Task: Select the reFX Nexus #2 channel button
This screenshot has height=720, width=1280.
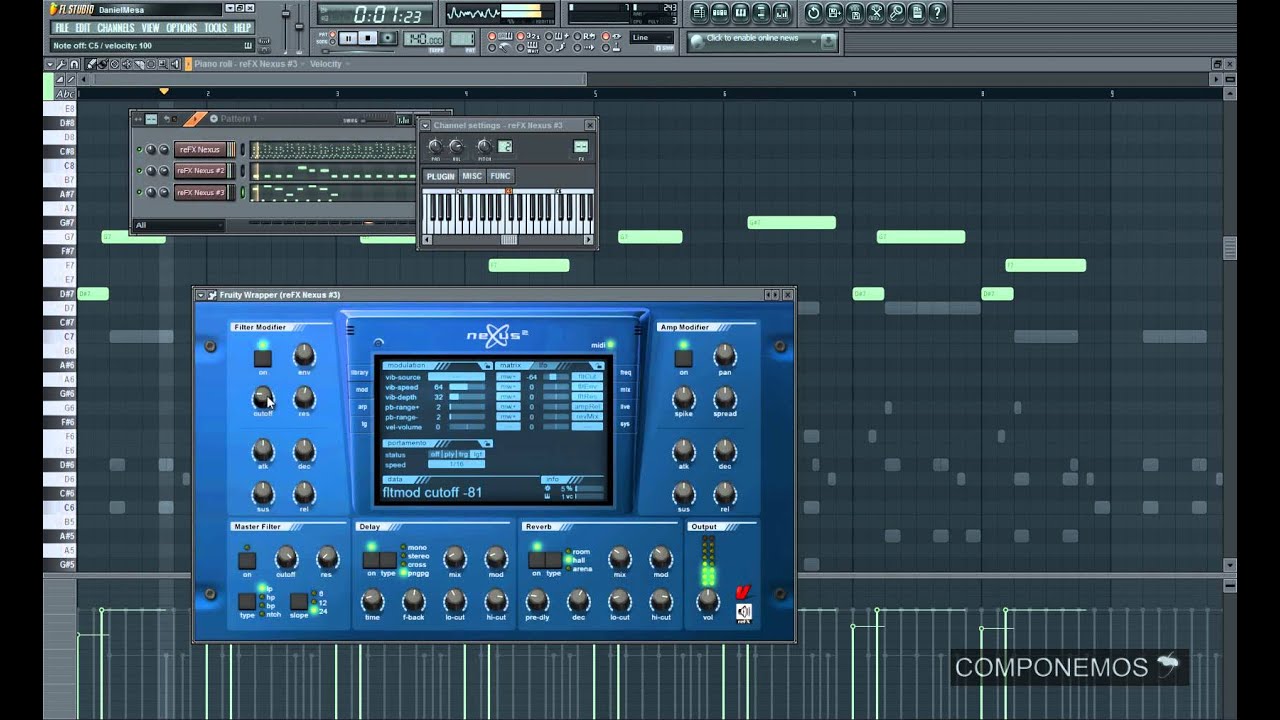Action: tap(201, 171)
